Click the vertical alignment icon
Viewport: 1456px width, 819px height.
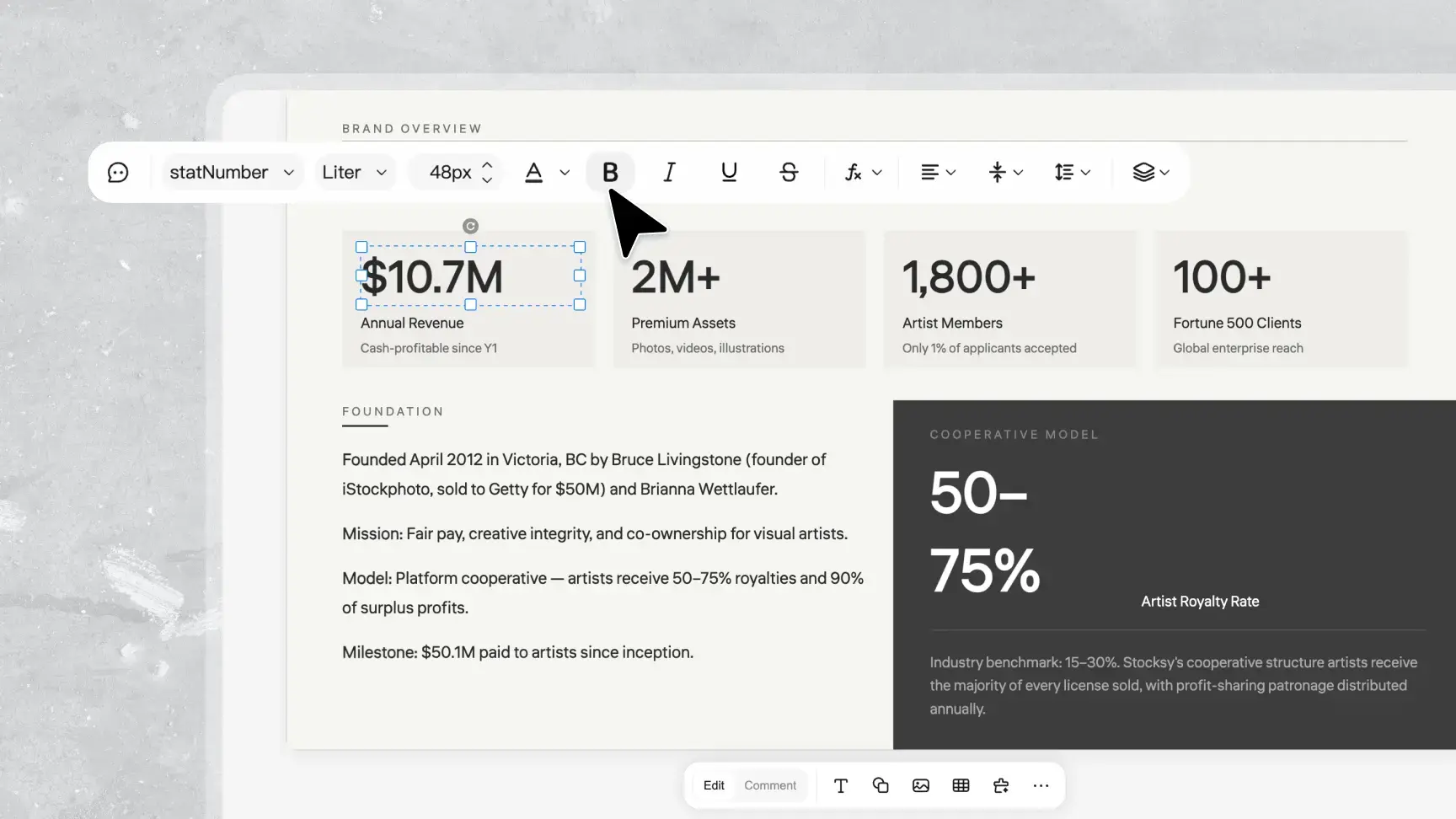click(998, 172)
